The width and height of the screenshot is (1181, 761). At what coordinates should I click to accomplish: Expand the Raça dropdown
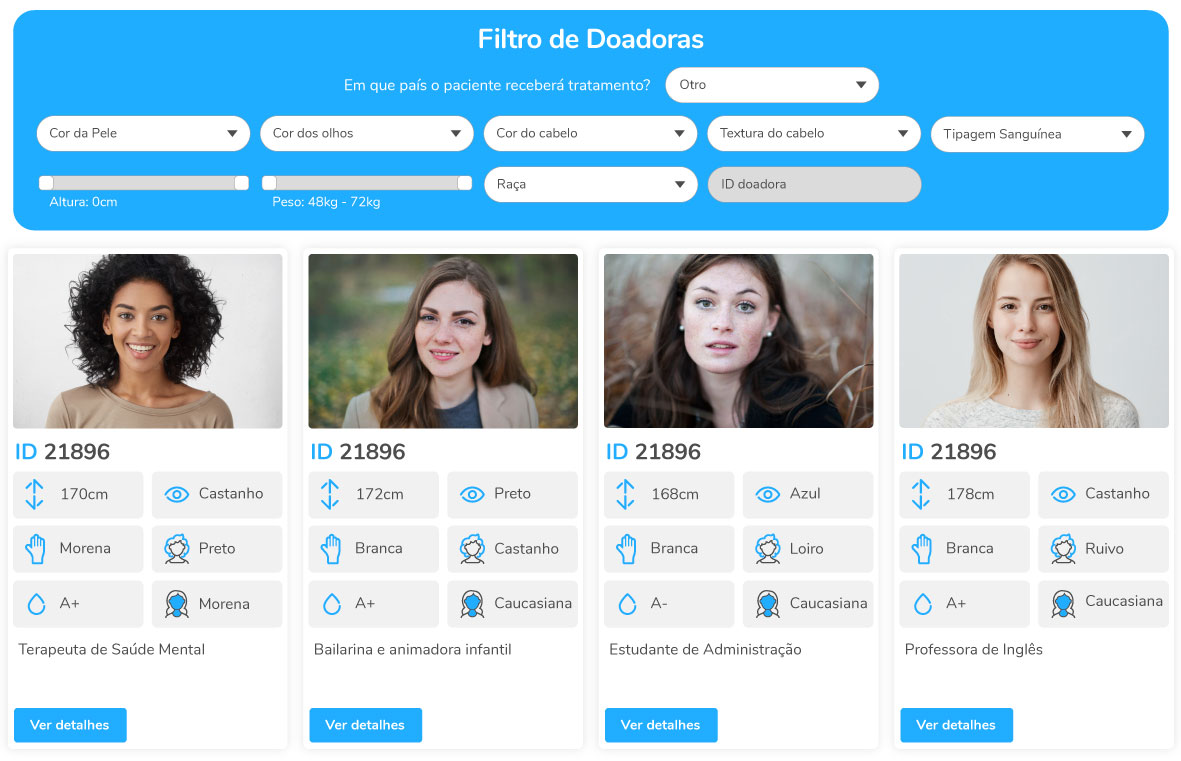tap(590, 185)
